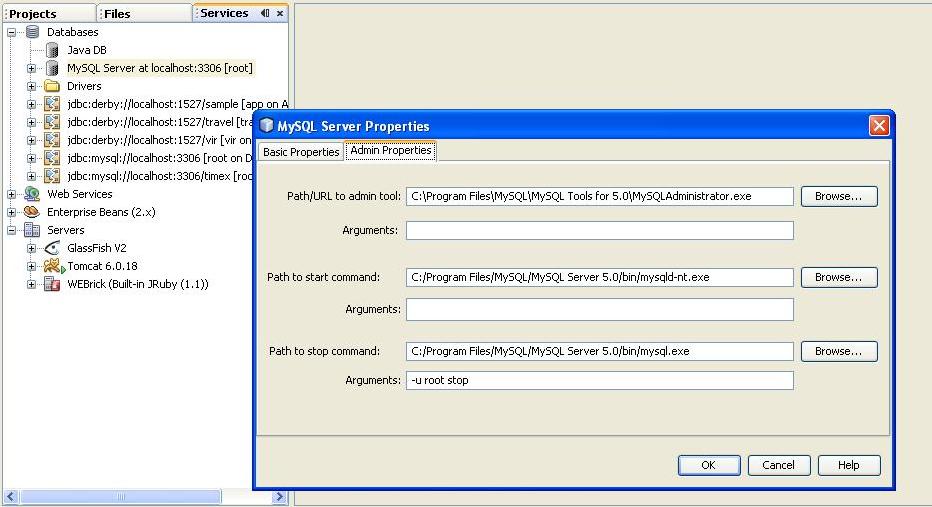Browse for the stop command path
This screenshot has width=932, height=507.
[x=839, y=351]
